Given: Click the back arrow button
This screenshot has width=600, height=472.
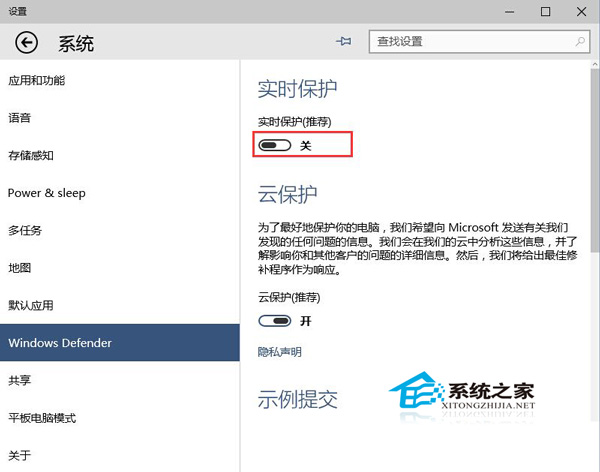Looking at the screenshot, I should coord(26,42).
